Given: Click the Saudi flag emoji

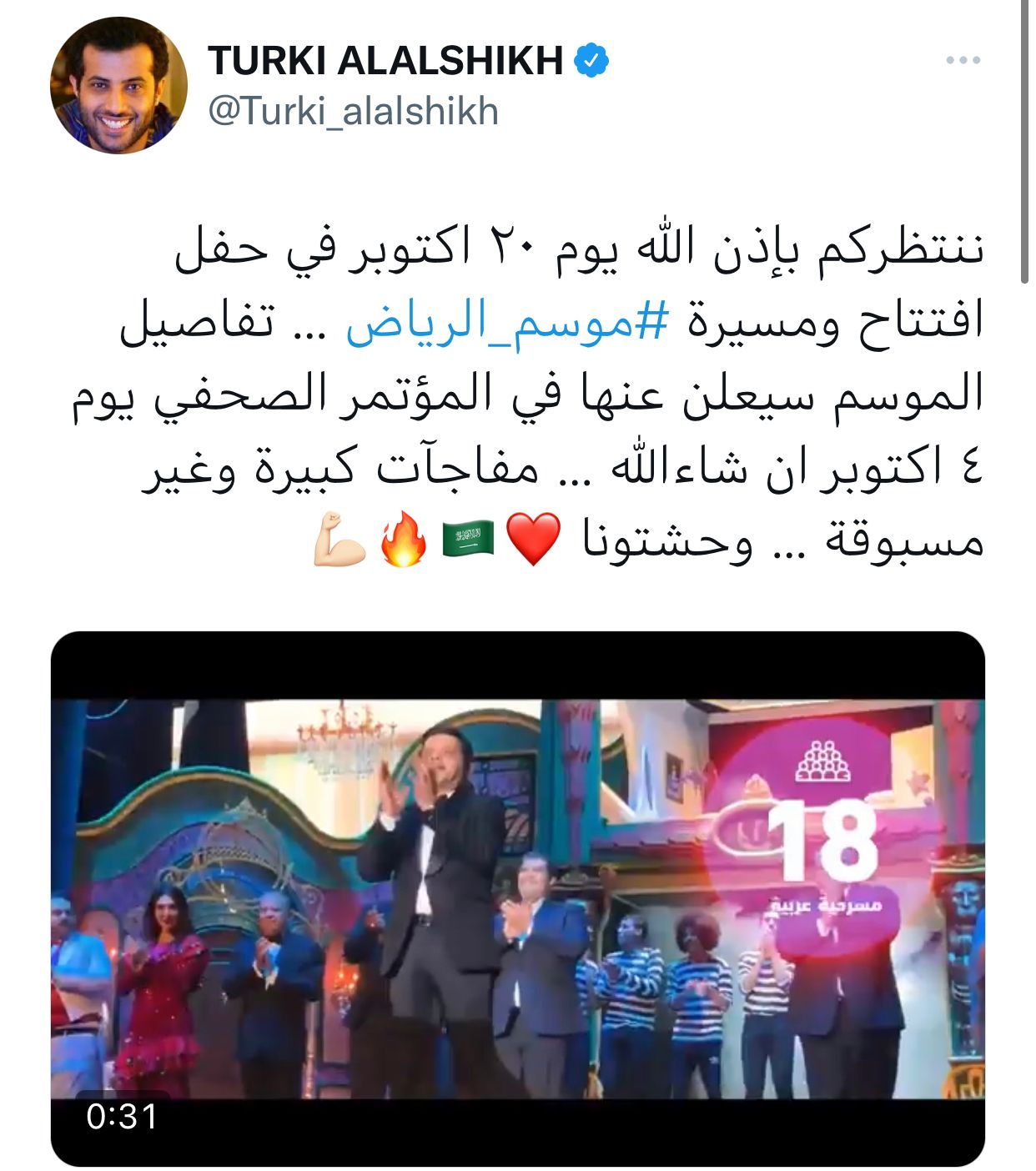Looking at the screenshot, I should point(468,539).
